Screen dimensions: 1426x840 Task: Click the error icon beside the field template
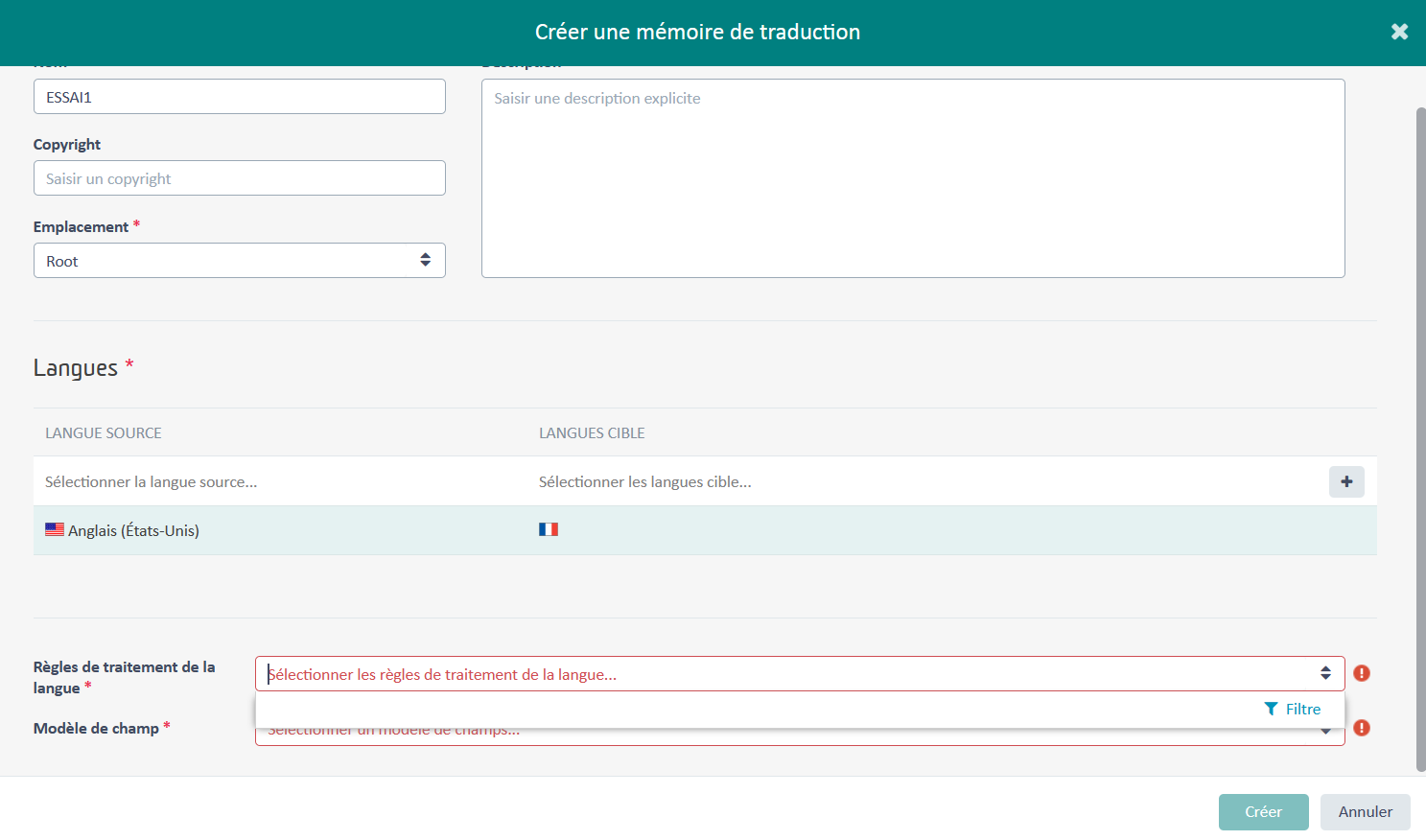[1361, 728]
